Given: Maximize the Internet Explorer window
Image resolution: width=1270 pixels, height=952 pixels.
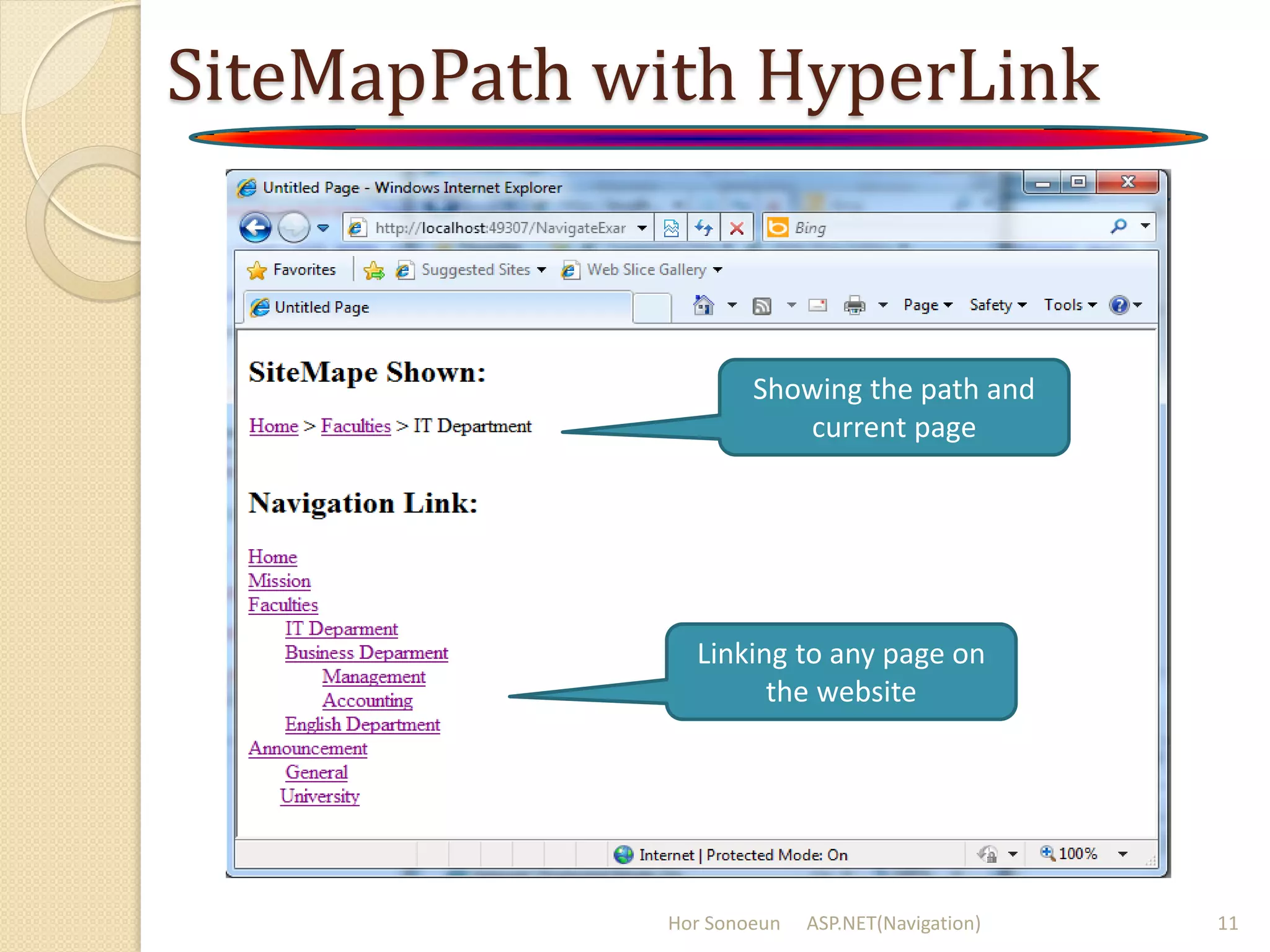Looking at the screenshot, I should coord(1078,182).
